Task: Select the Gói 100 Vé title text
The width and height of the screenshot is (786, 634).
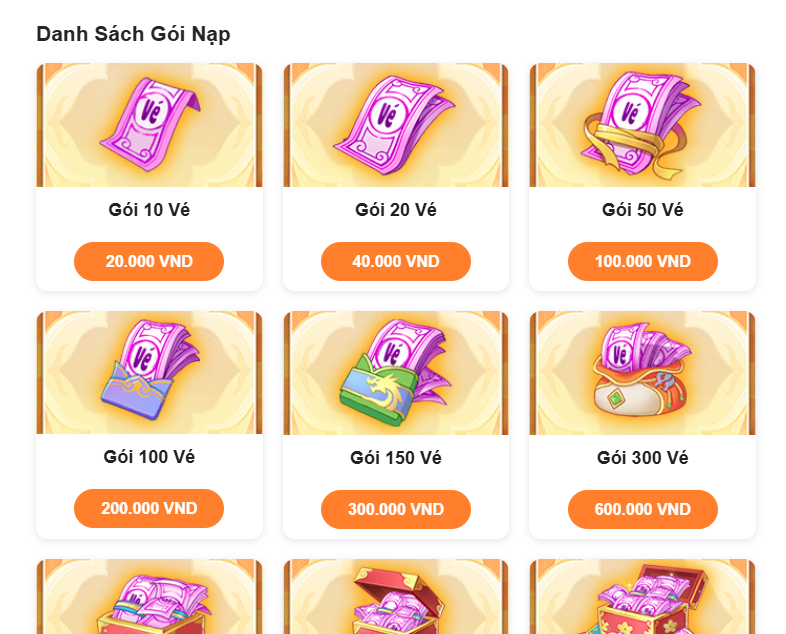Action: (149, 457)
